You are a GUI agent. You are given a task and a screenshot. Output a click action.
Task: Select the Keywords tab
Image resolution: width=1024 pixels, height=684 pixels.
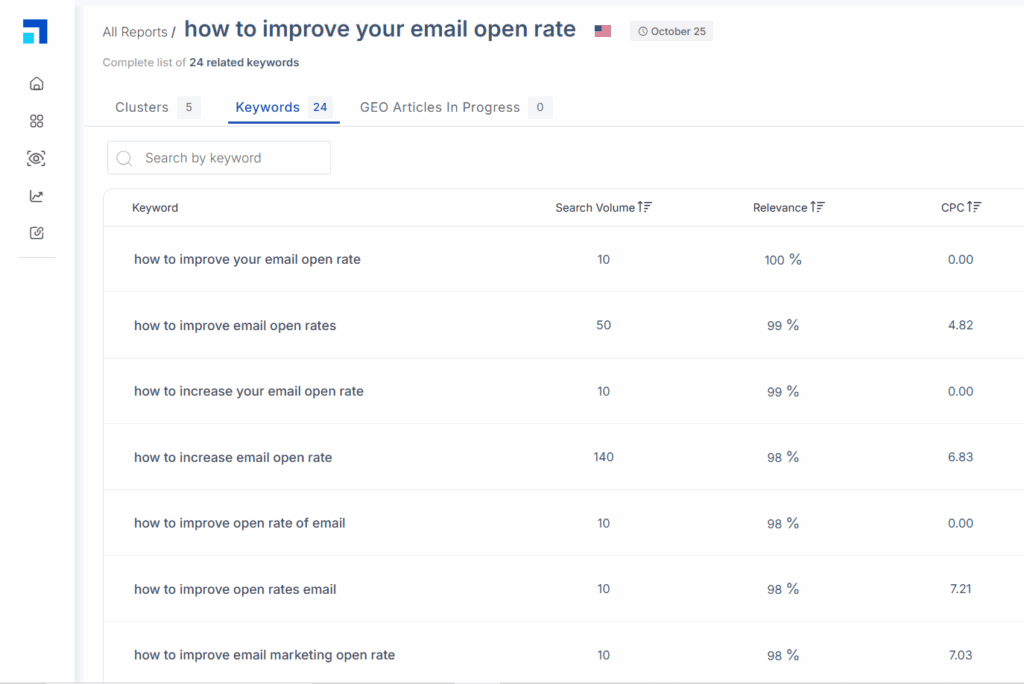[268, 107]
